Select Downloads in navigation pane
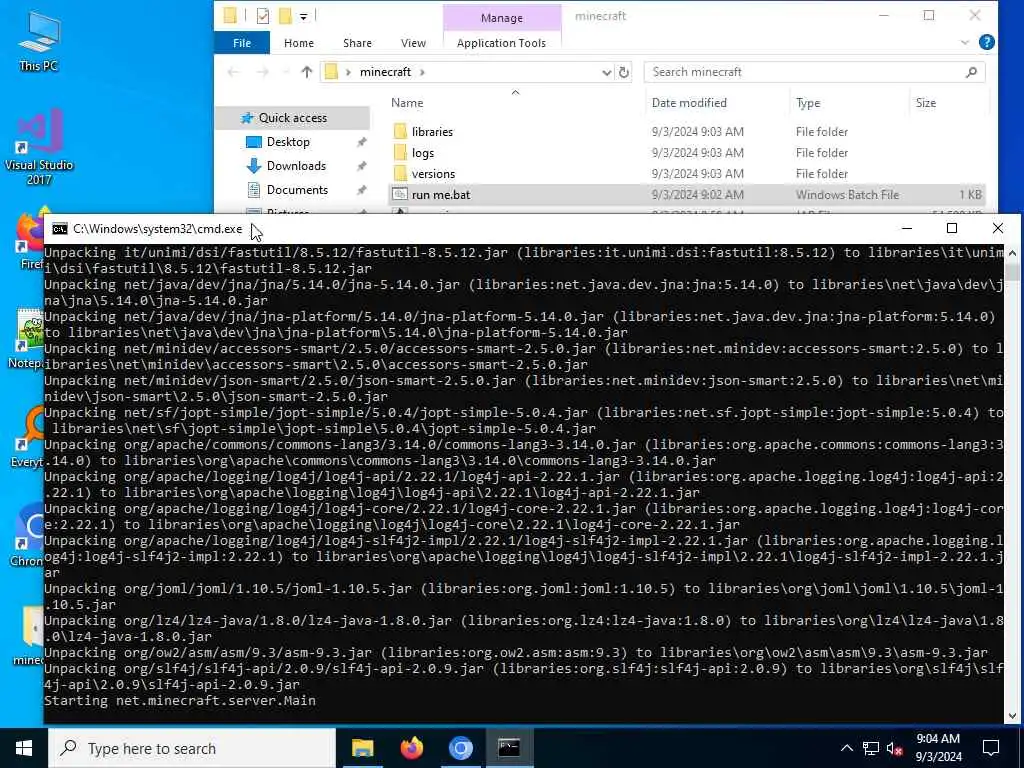 point(296,166)
